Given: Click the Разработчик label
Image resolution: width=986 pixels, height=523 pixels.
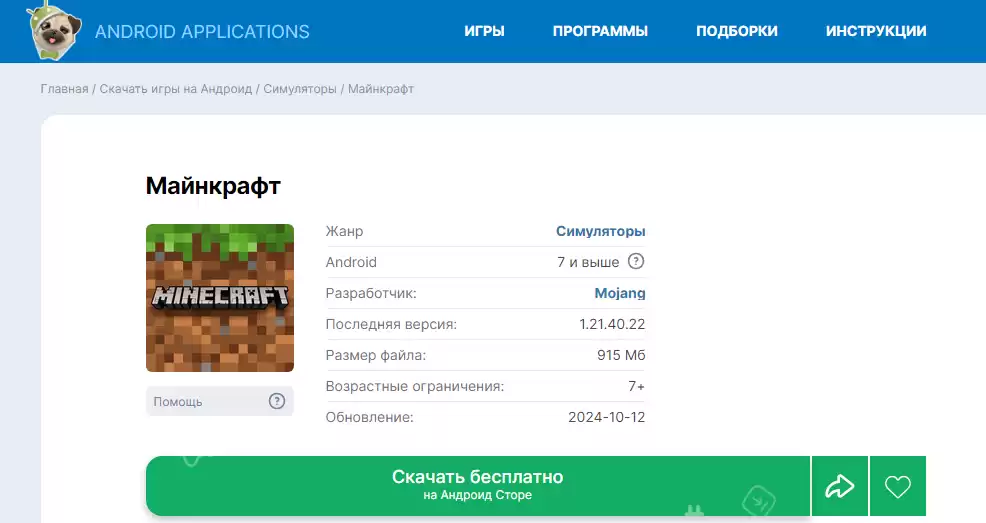Looking at the screenshot, I should click(370, 293).
